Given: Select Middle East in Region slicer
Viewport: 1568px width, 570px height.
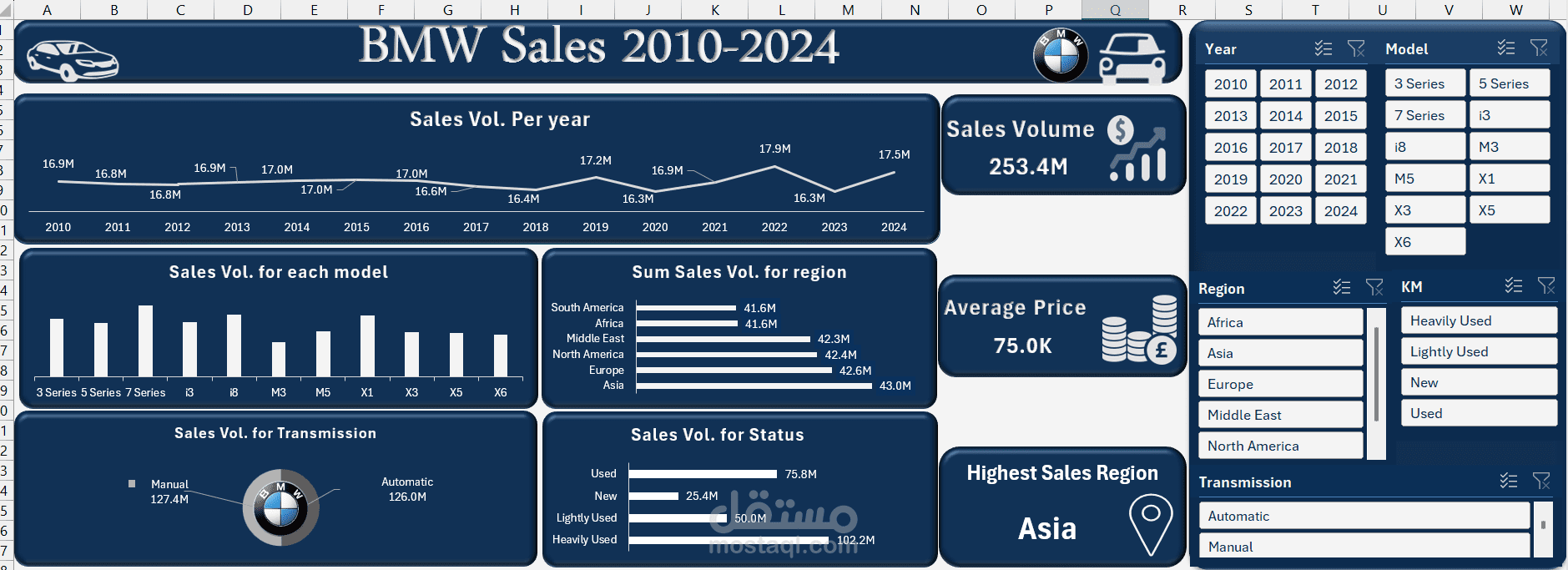Looking at the screenshot, I should [x=1281, y=415].
